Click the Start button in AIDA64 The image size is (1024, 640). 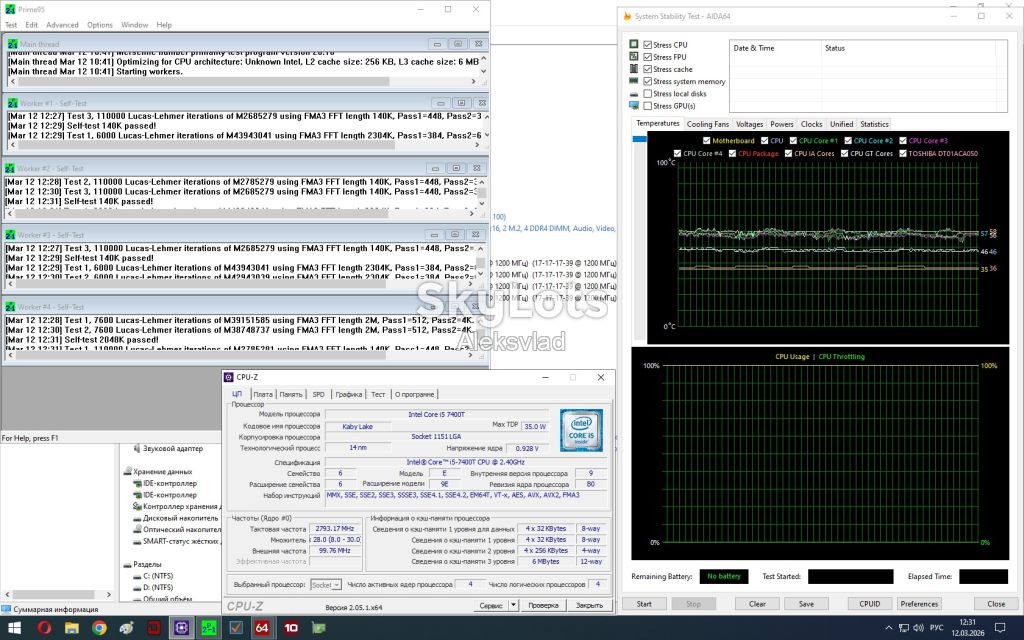(644, 603)
